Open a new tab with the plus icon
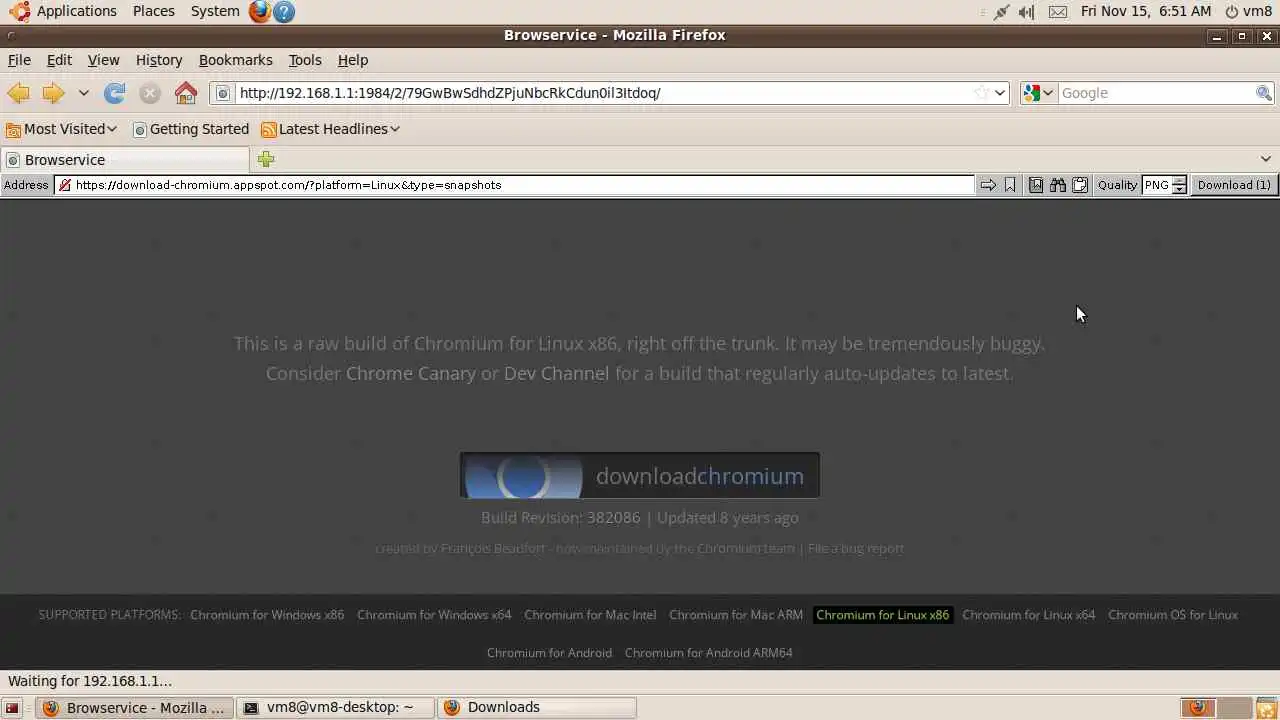Image resolution: width=1280 pixels, height=720 pixels. coord(265,159)
